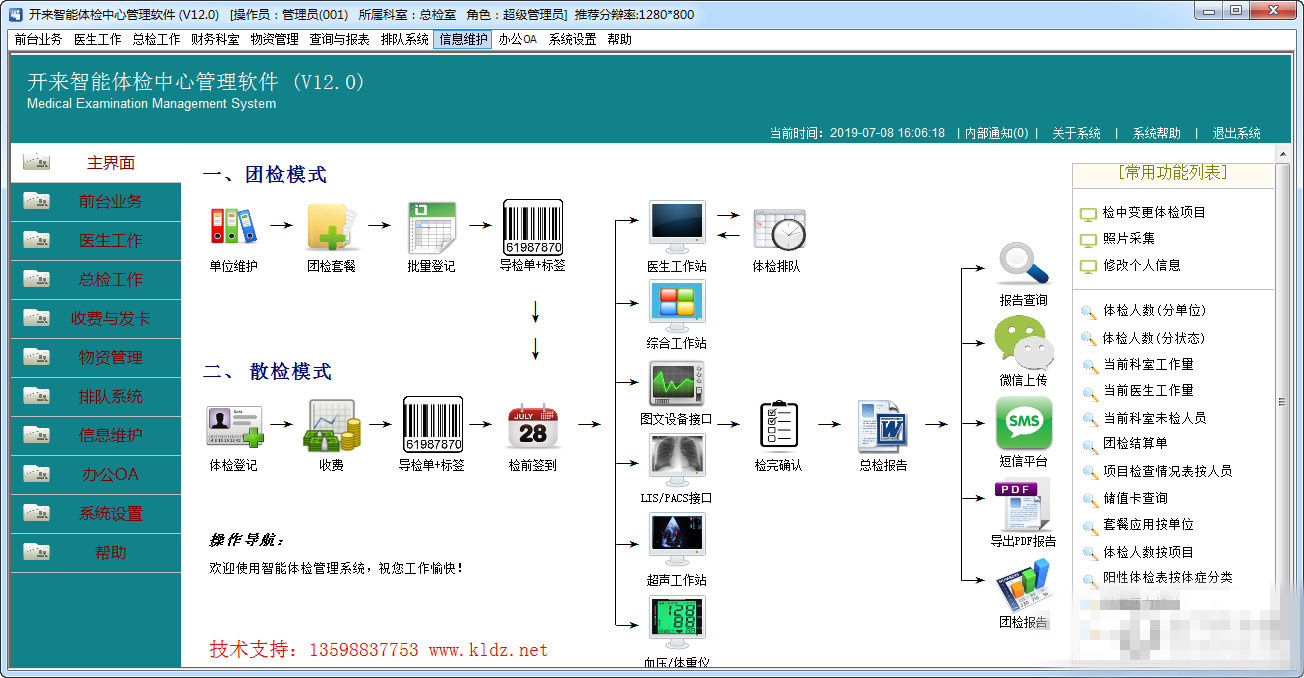
Task: Open the 关于系统 link
Action: point(1076,133)
